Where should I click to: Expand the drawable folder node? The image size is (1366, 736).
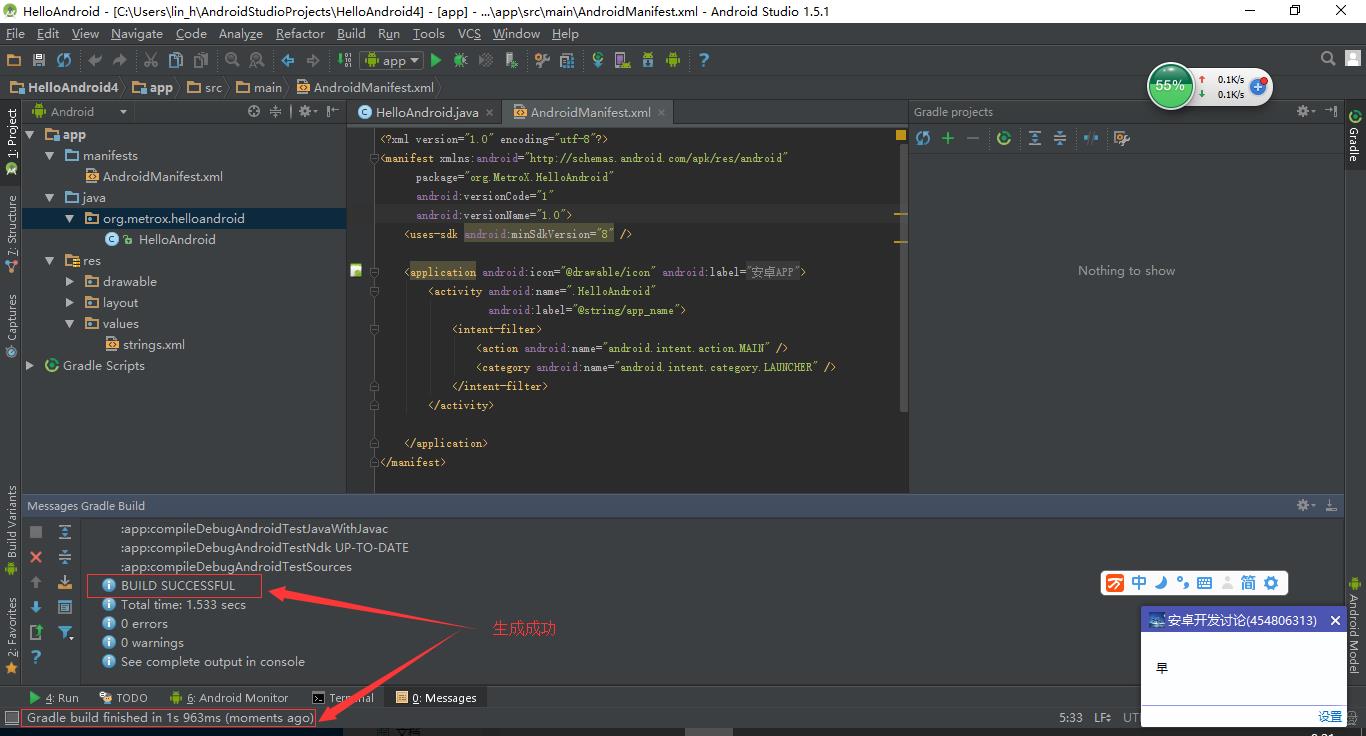coord(70,282)
